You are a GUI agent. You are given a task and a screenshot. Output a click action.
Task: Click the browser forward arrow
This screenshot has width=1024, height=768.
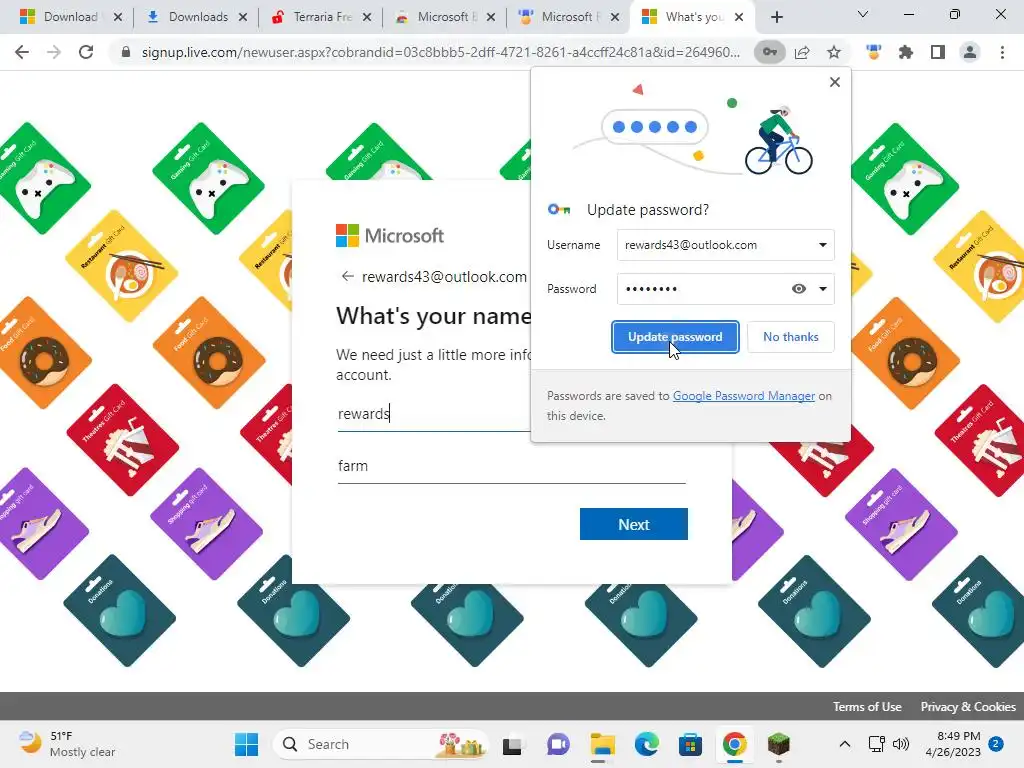coord(54,52)
